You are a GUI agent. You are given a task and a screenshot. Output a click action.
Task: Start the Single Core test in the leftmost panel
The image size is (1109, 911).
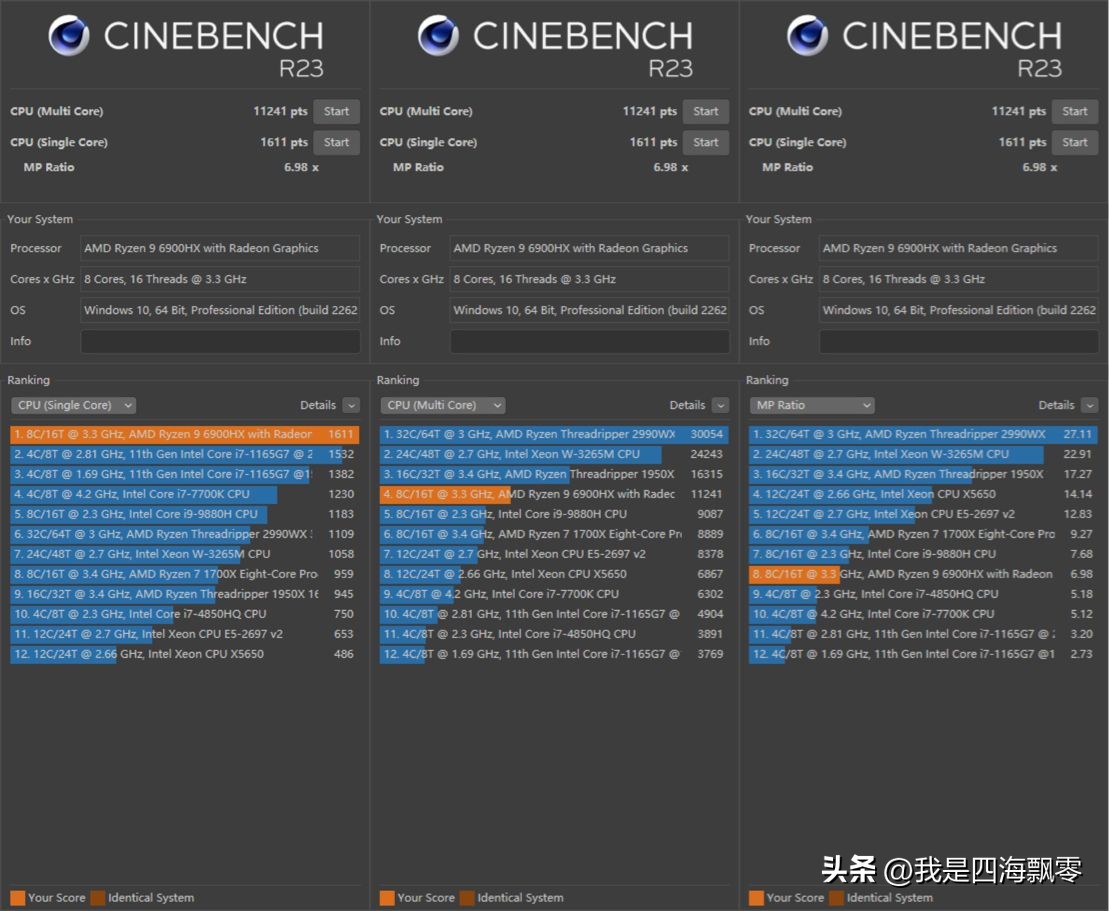(x=336, y=142)
